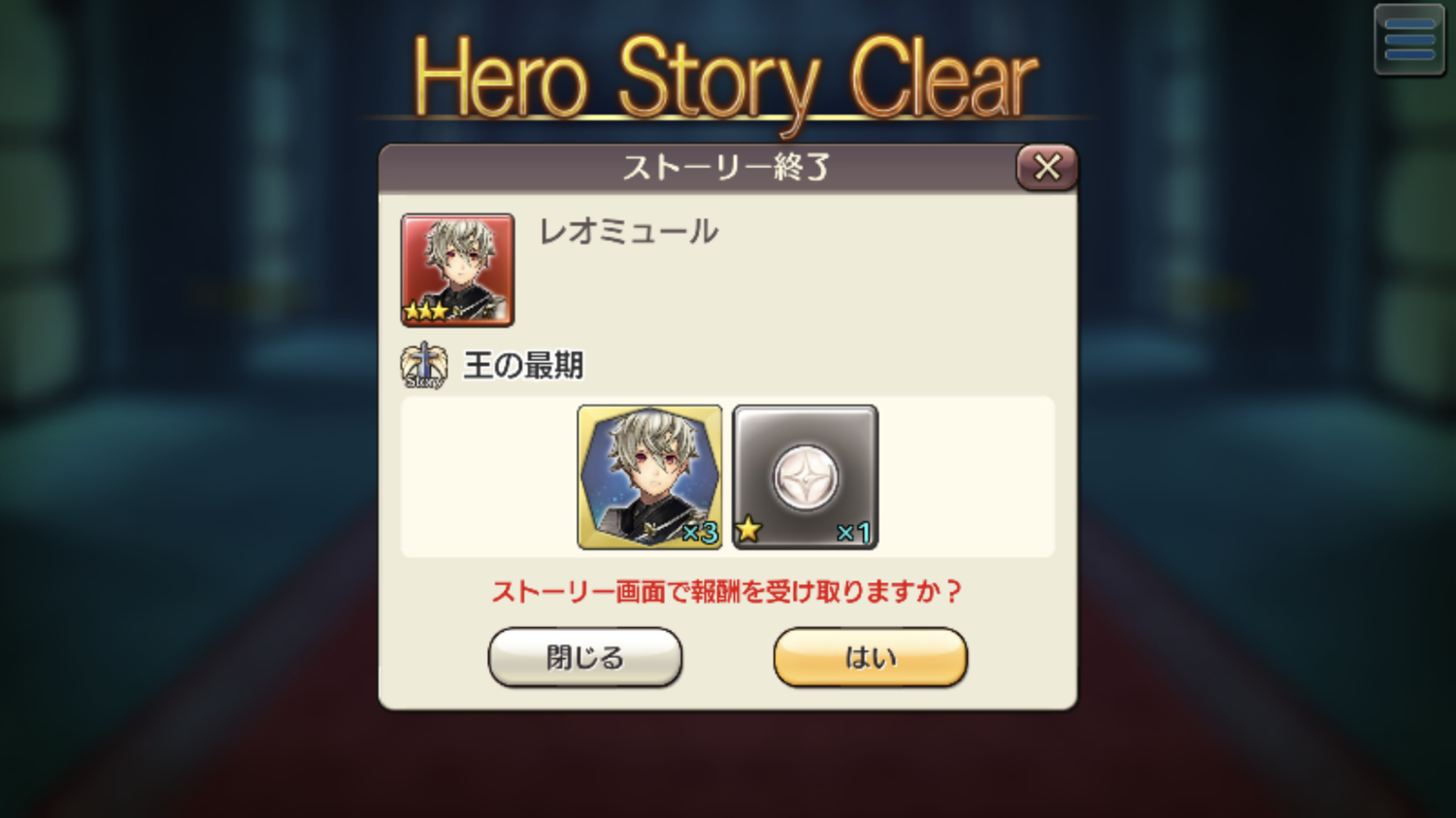Select the レオミュール hero shard reward
The image size is (1456, 818).
coord(649,477)
